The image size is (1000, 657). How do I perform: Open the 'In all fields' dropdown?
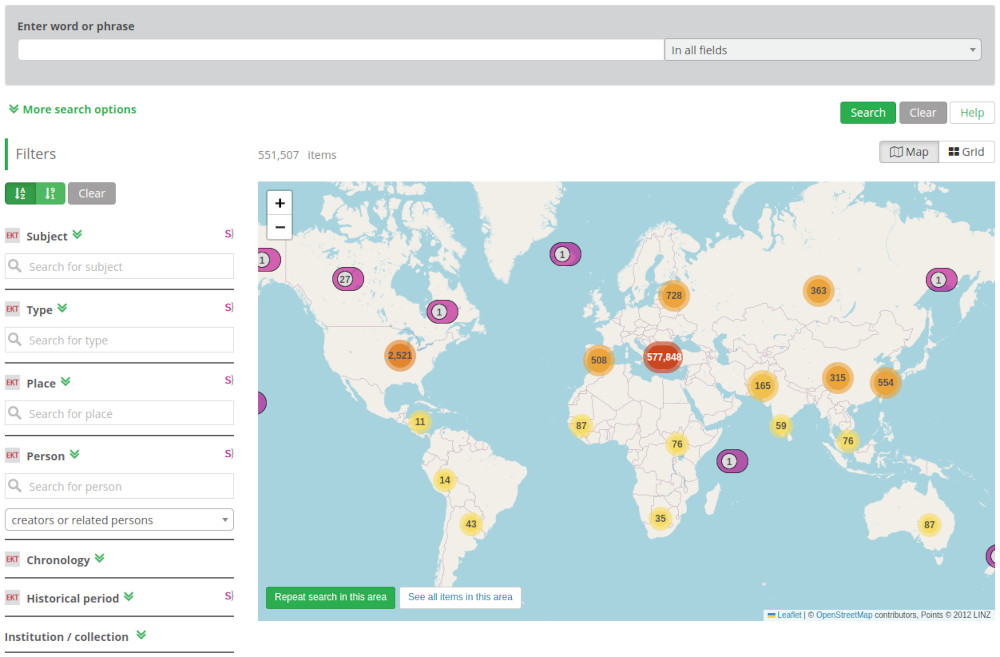(823, 50)
